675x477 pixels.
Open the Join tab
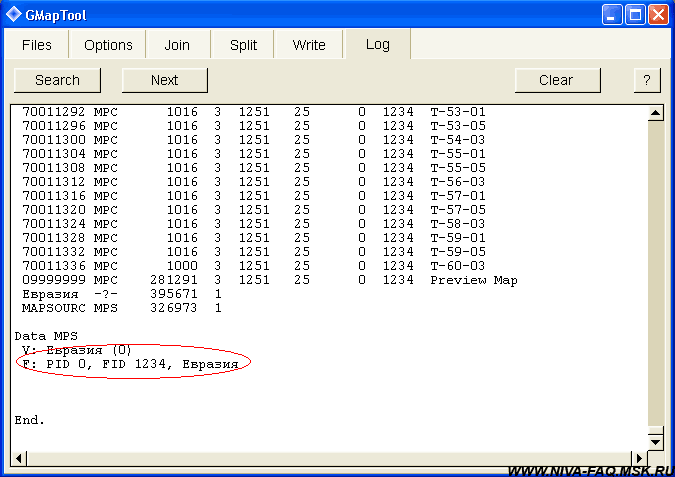(x=177, y=45)
